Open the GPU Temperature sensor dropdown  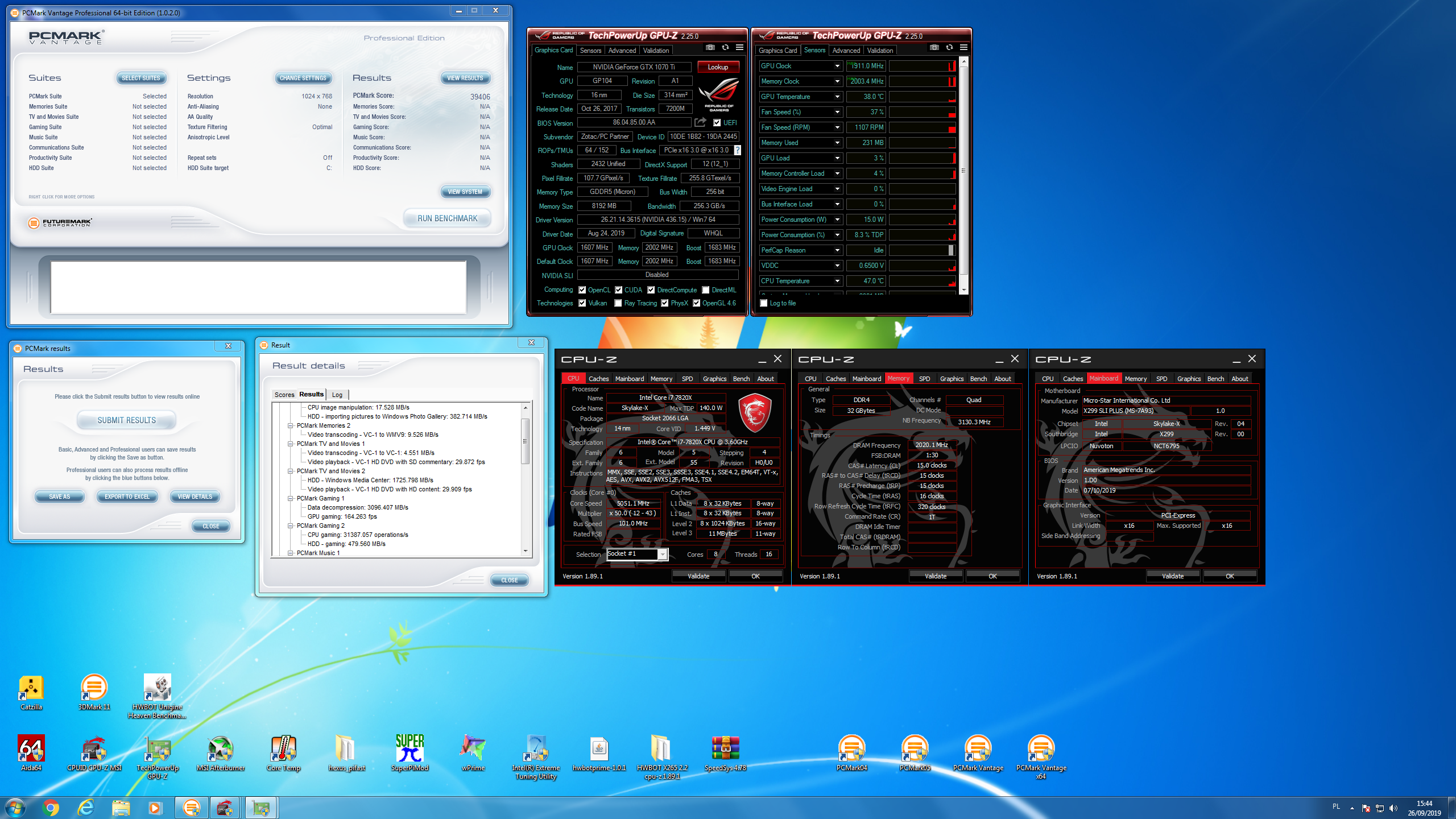pos(837,97)
